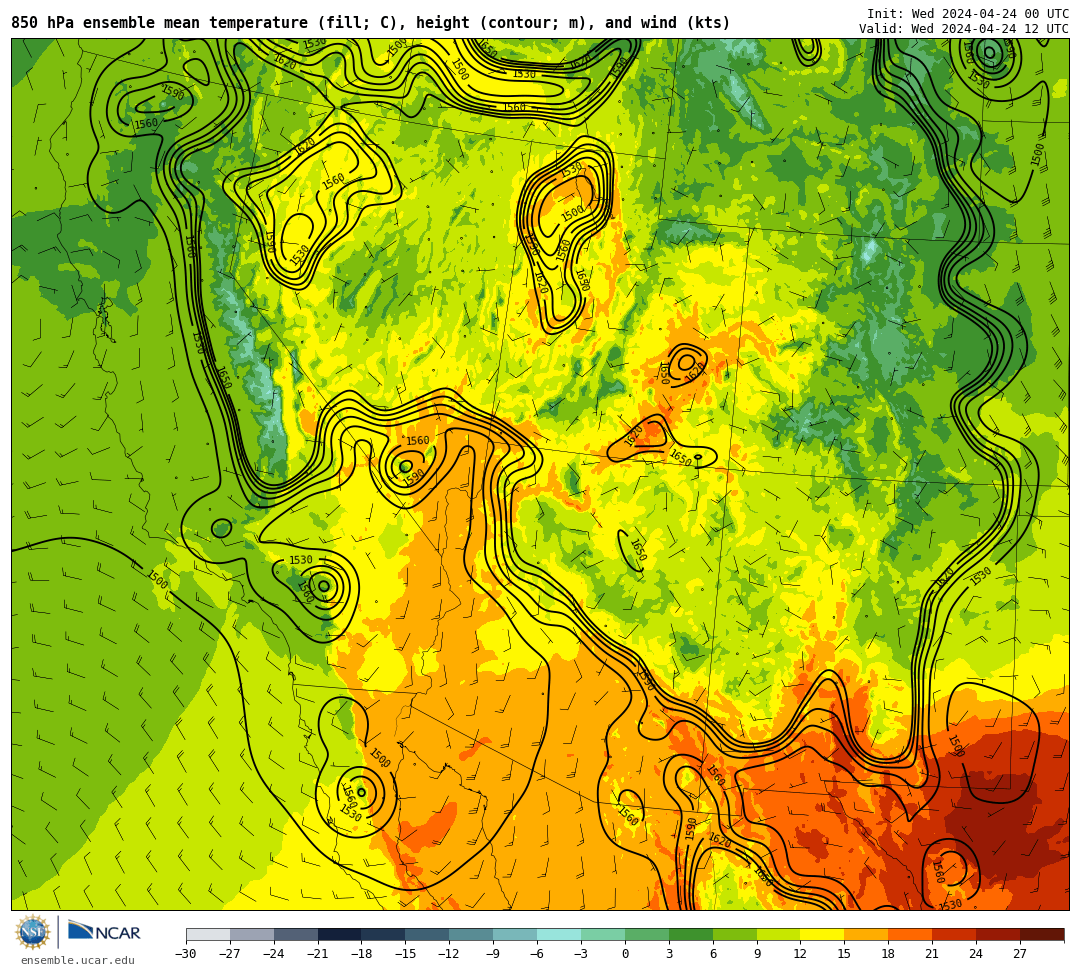The width and height of the screenshot is (1080, 973).
Task: Click the 27 colorbar tick label
Action: click(1020, 954)
